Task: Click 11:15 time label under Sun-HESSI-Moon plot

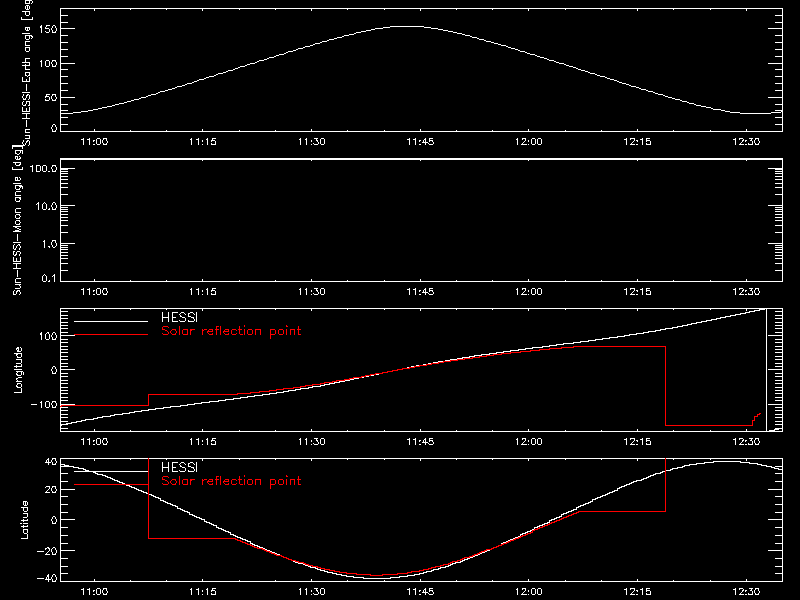Action: coord(203,292)
